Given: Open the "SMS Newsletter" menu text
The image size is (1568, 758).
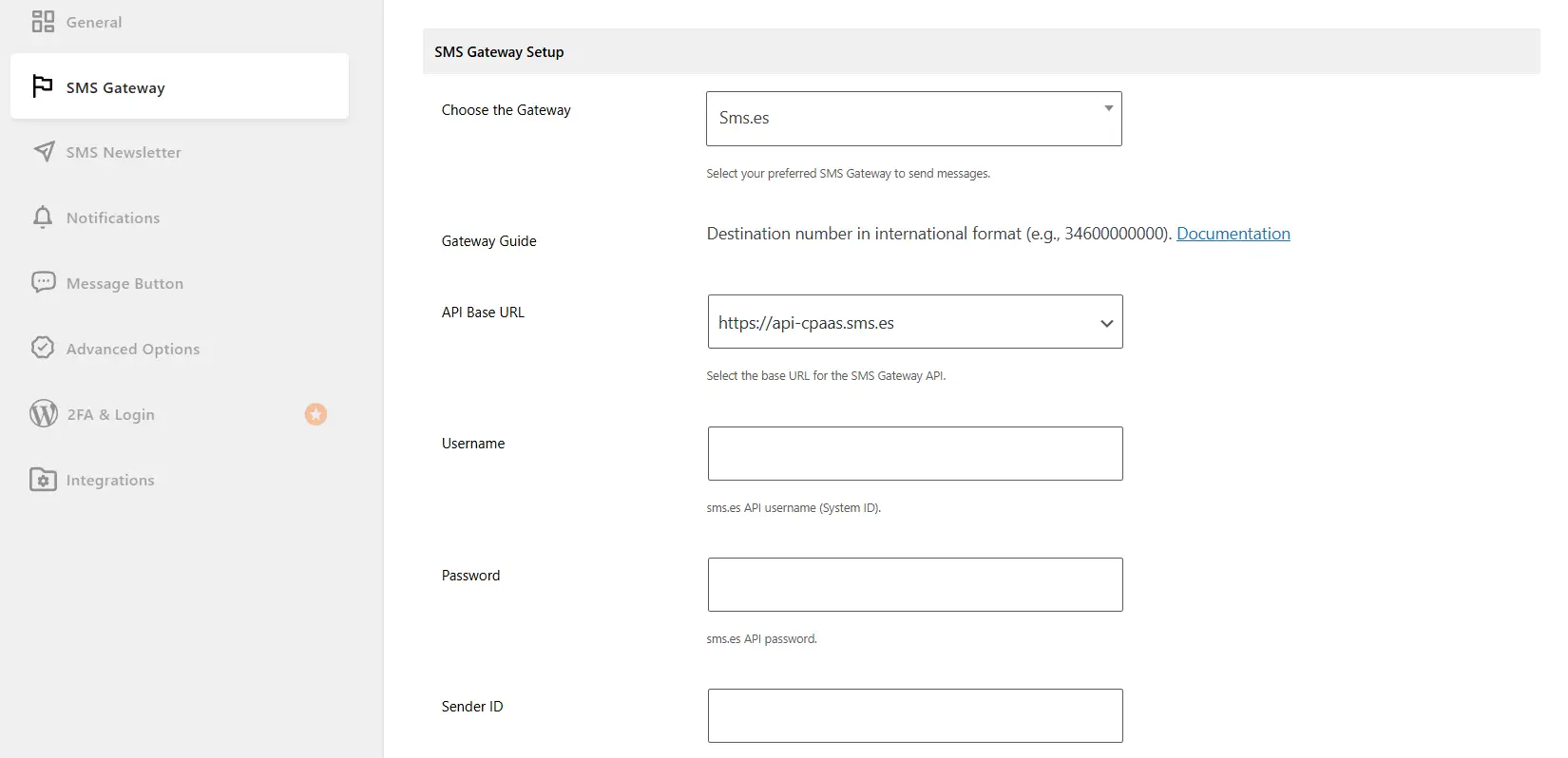Looking at the screenshot, I should click(124, 153).
